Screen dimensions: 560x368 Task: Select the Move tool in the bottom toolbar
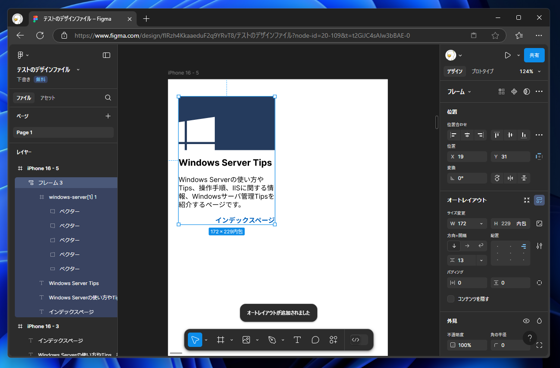point(195,340)
